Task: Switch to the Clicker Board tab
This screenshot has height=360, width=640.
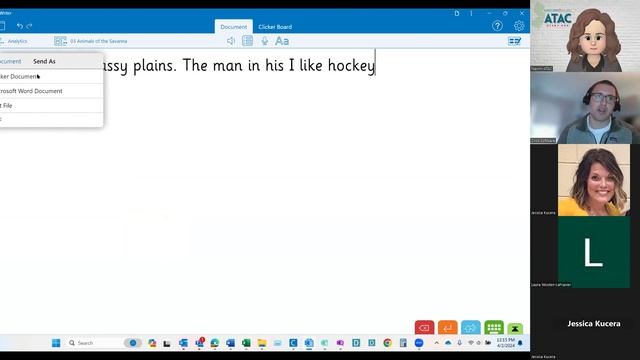Action: pos(275,27)
